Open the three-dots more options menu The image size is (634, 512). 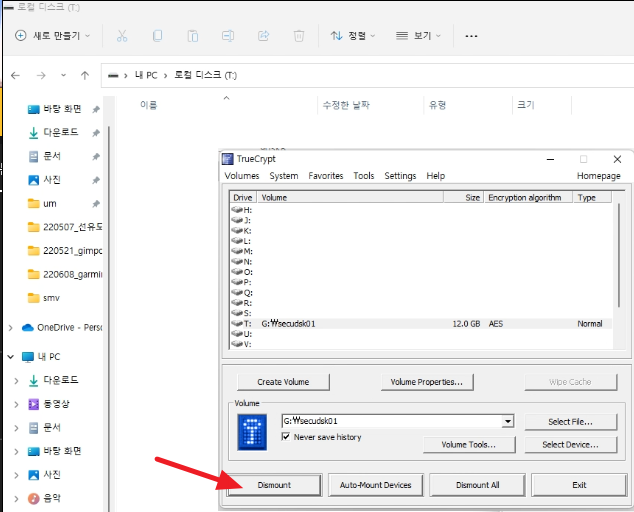click(471, 36)
